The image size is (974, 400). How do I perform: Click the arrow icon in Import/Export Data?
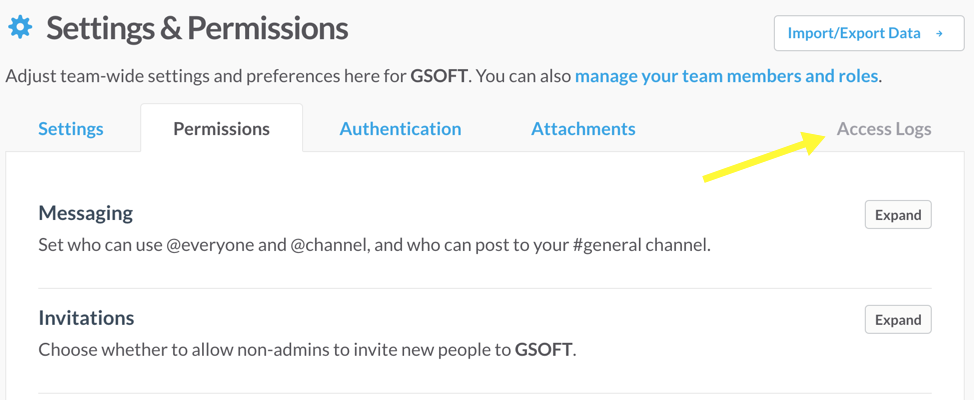tap(939, 33)
